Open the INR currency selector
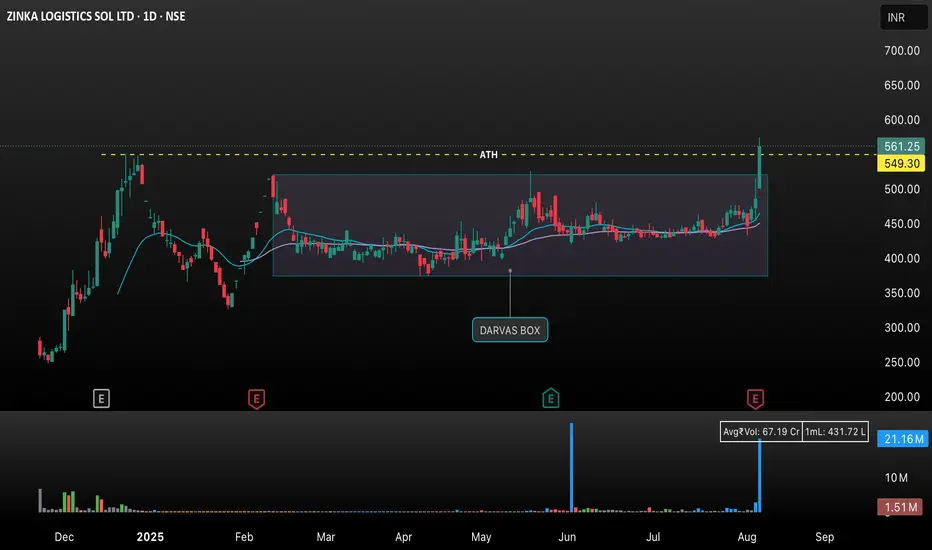 [x=903, y=17]
